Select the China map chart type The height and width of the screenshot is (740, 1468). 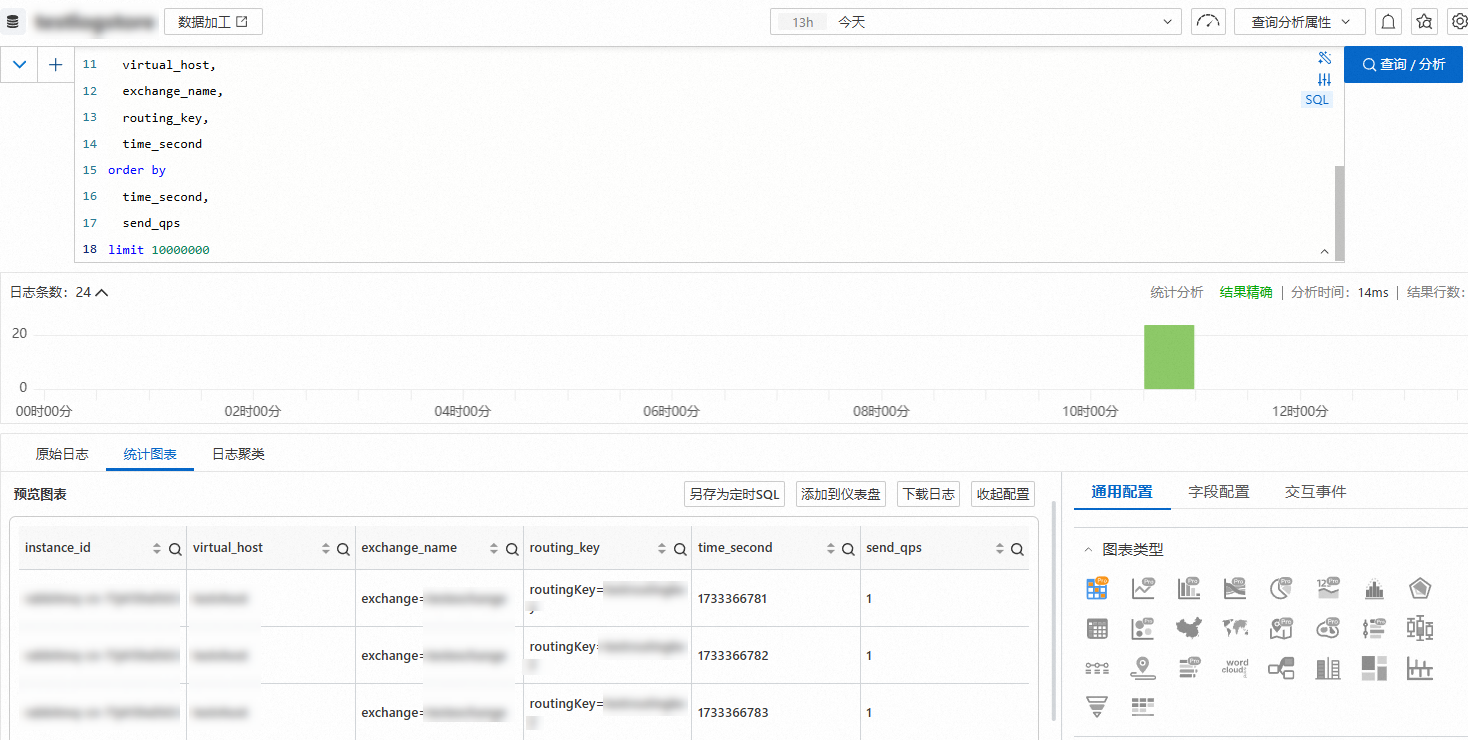(1189, 629)
